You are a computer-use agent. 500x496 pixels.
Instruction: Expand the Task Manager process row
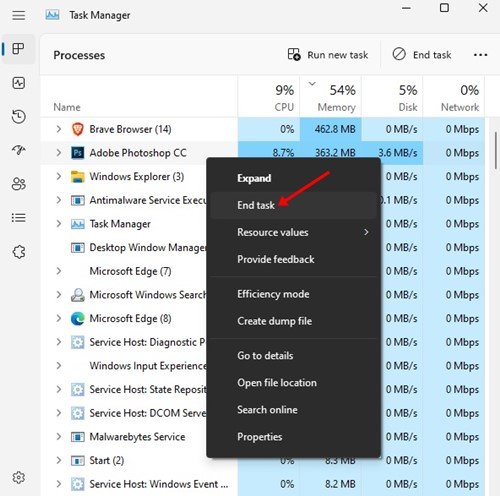tap(59, 224)
